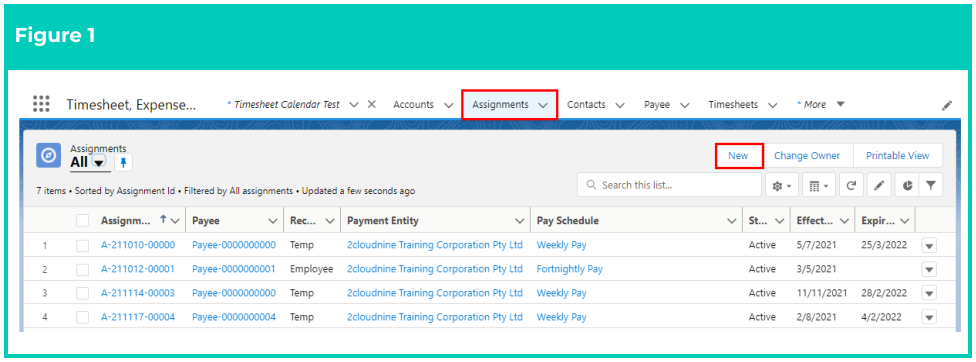
Task: Open row actions for A-211010-00000
Action: click(x=929, y=246)
